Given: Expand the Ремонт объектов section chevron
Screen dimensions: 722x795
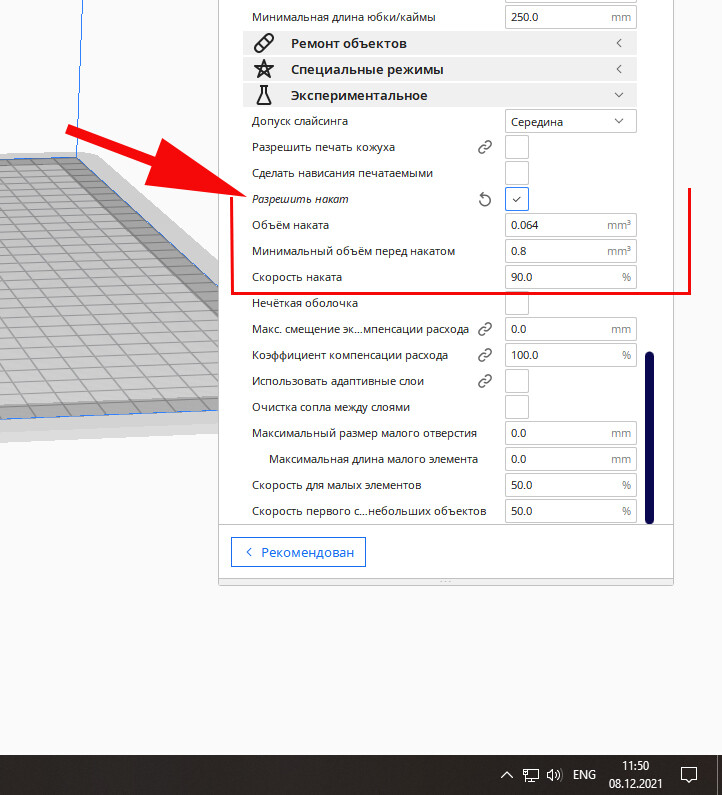Looking at the screenshot, I should (619, 44).
